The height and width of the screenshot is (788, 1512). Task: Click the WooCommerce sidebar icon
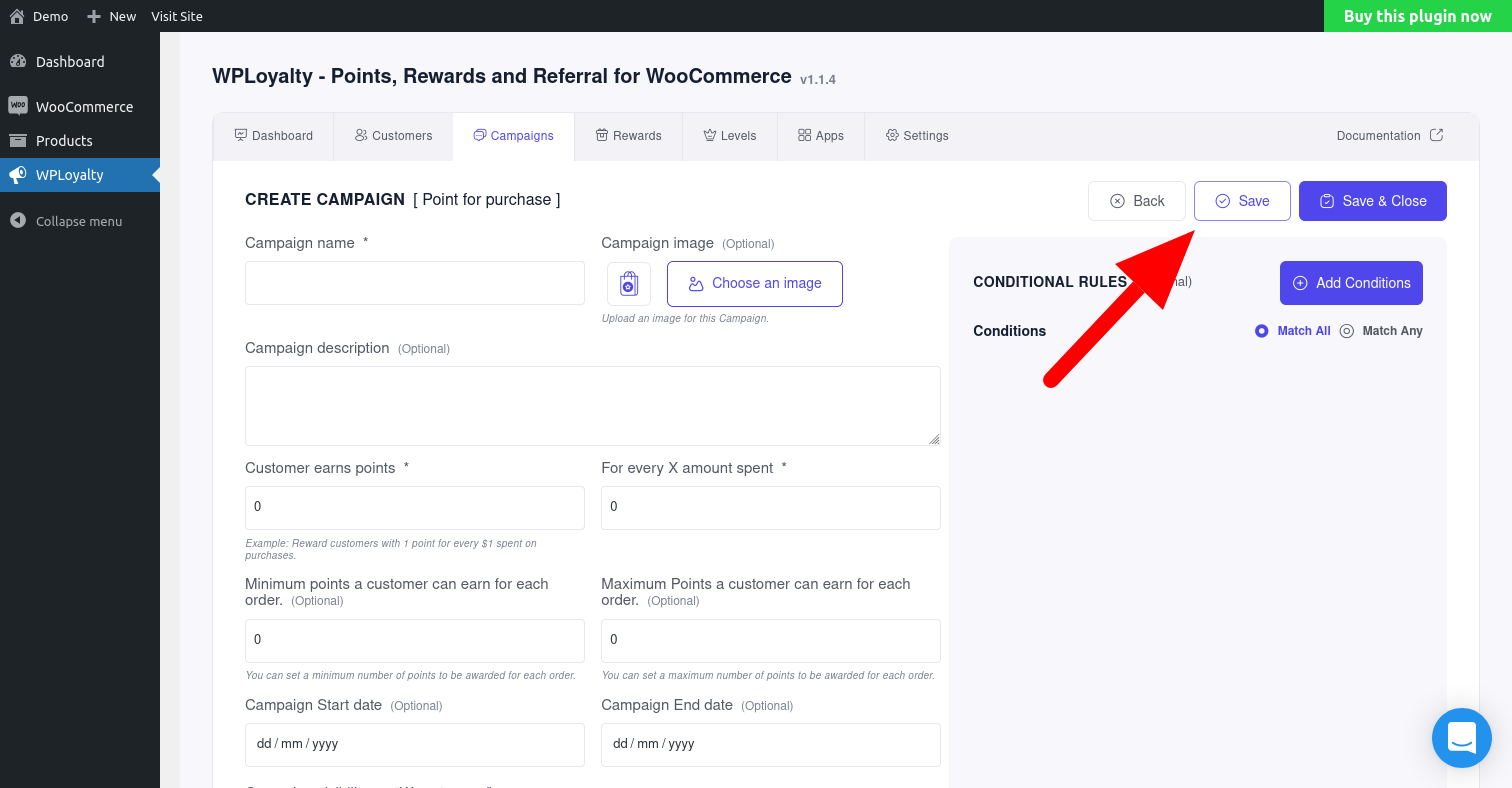pos(18,106)
